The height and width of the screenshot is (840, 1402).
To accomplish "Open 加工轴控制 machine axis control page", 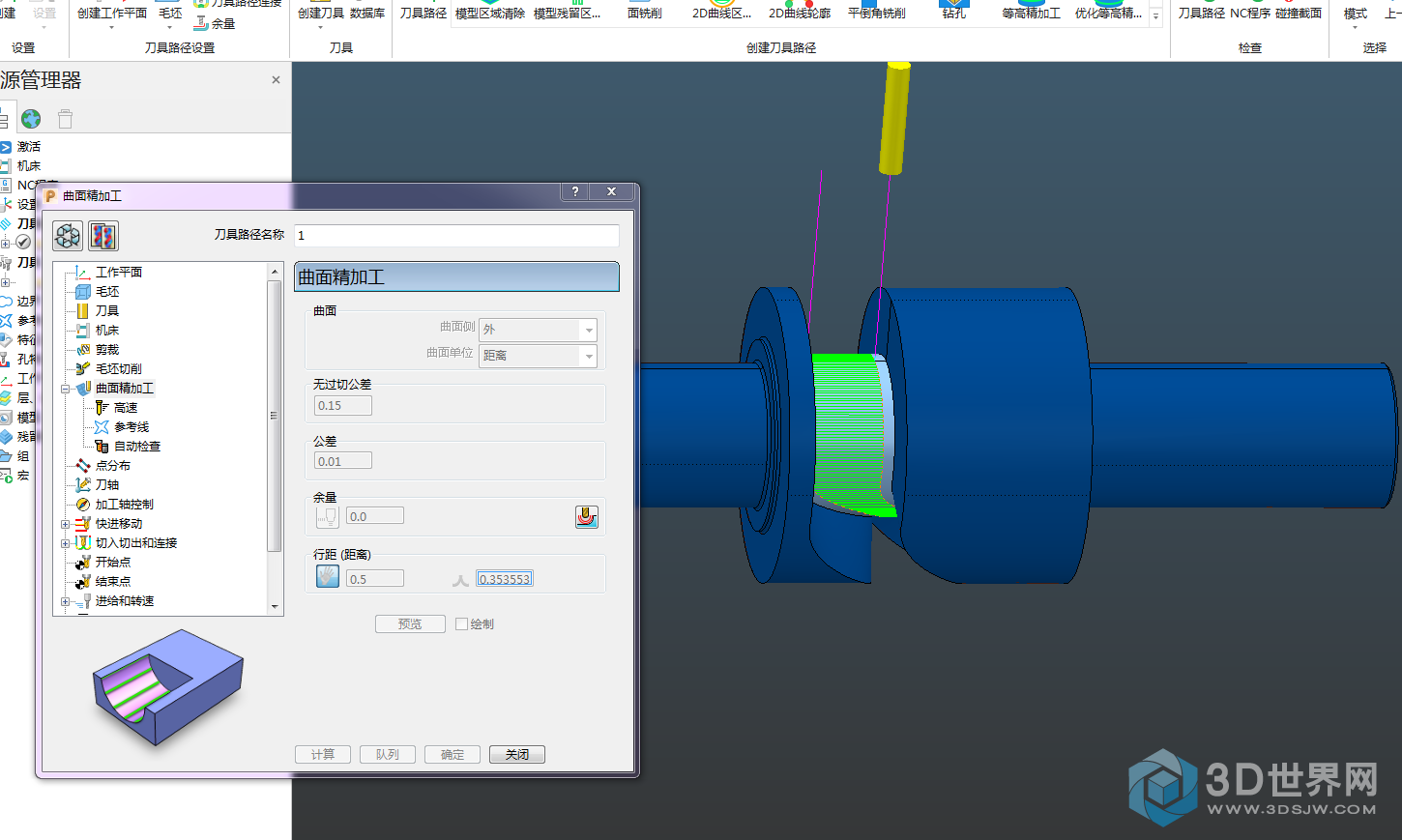I will [x=125, y=504].
